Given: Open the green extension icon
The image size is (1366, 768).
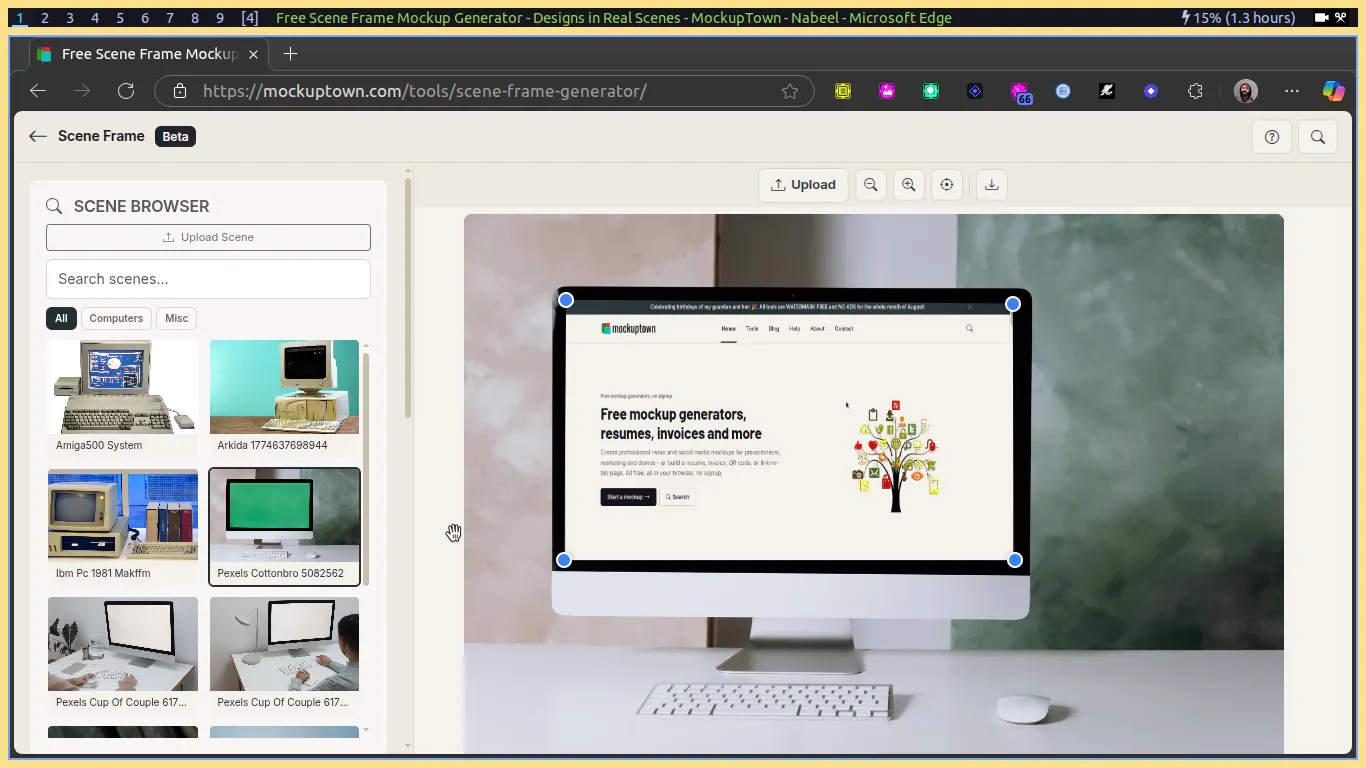Looking at the screenshot, I should (931, 91).
